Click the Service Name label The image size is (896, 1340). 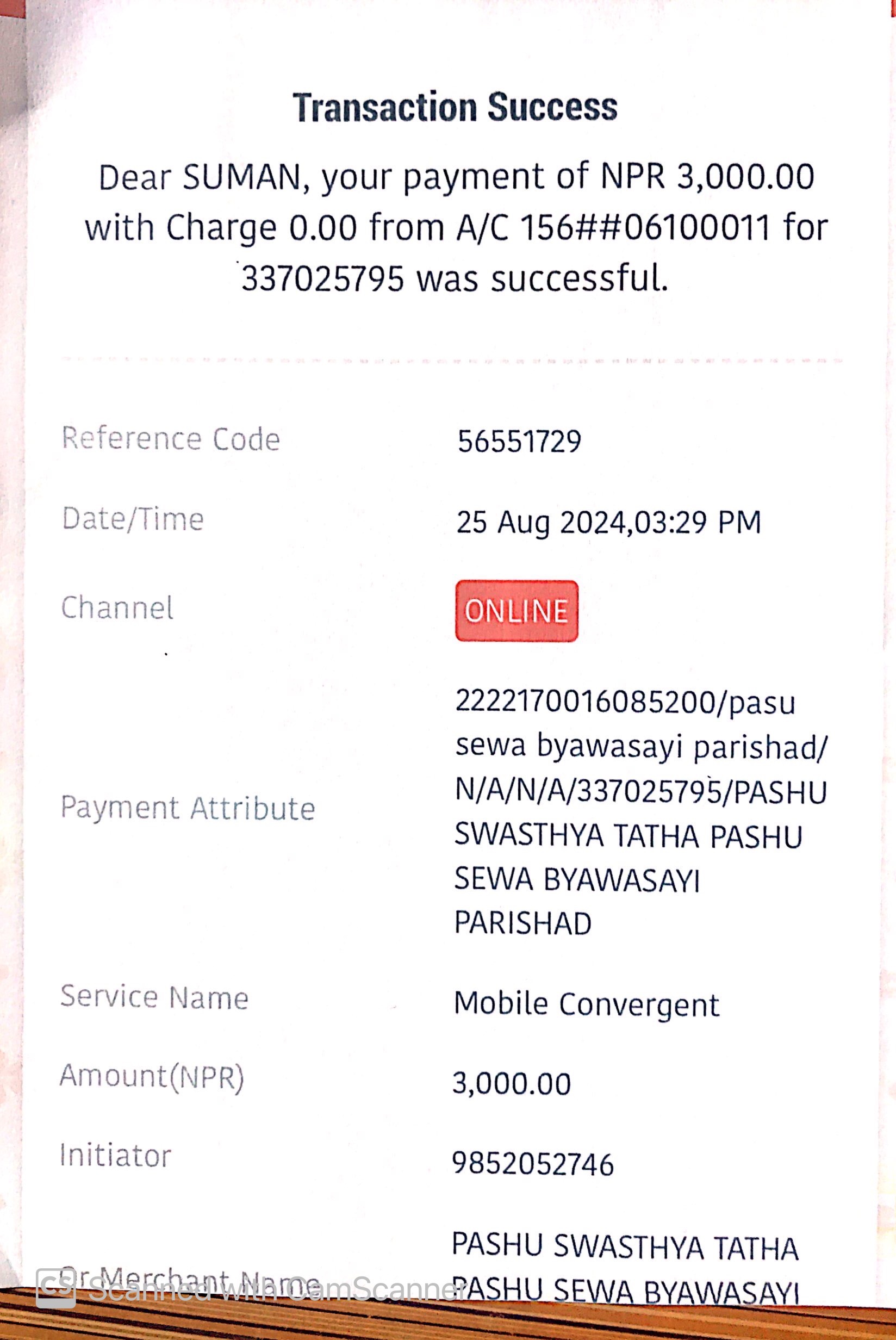pos(154,997)
